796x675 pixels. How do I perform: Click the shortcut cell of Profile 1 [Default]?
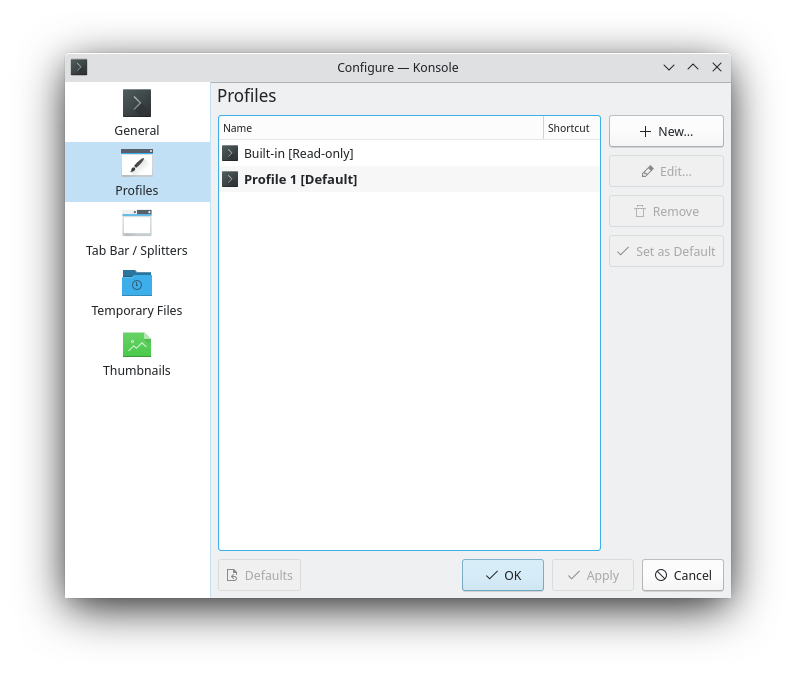pos(572,179)
